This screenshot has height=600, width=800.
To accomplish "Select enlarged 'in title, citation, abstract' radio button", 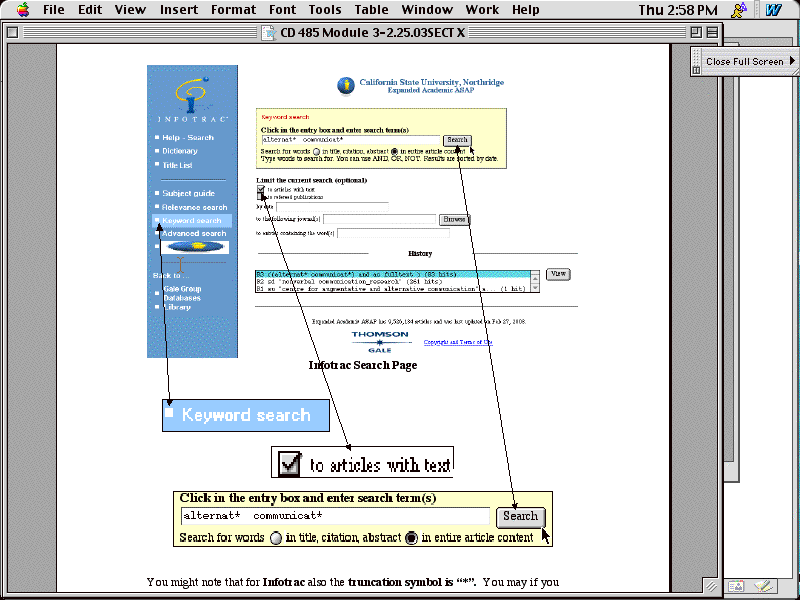I will pos(276,538).
